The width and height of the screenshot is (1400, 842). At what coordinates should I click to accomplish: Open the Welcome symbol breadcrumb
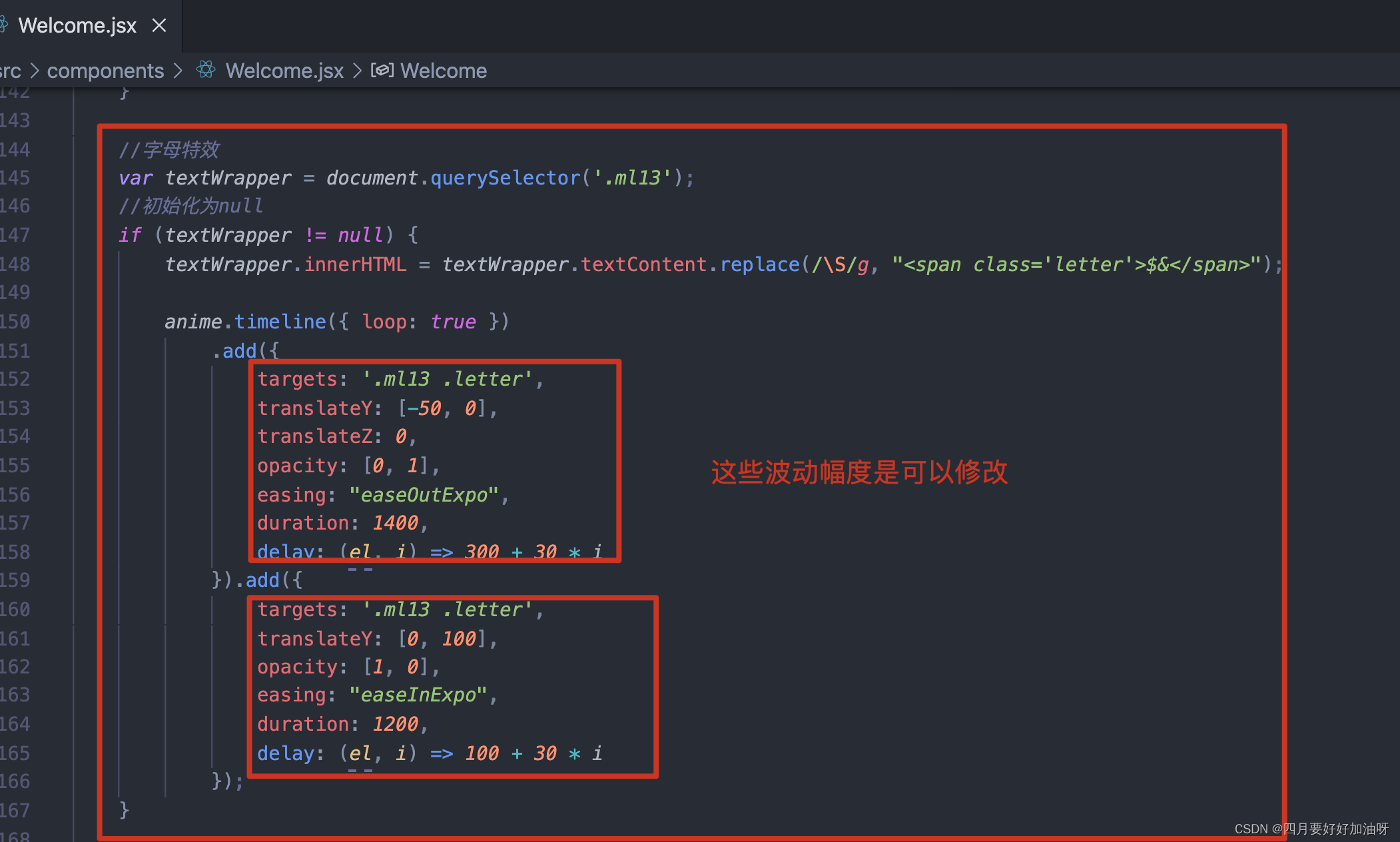[x=444, y=71]
